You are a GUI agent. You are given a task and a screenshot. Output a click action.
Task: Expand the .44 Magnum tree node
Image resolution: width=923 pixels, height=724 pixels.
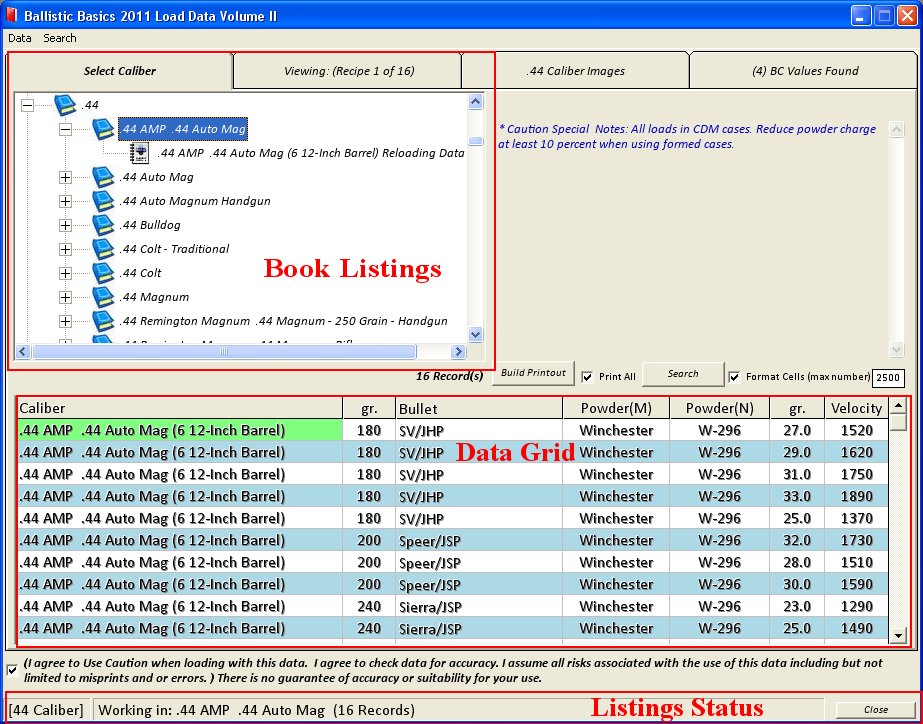pyautogui.click(x=66, y=297)
